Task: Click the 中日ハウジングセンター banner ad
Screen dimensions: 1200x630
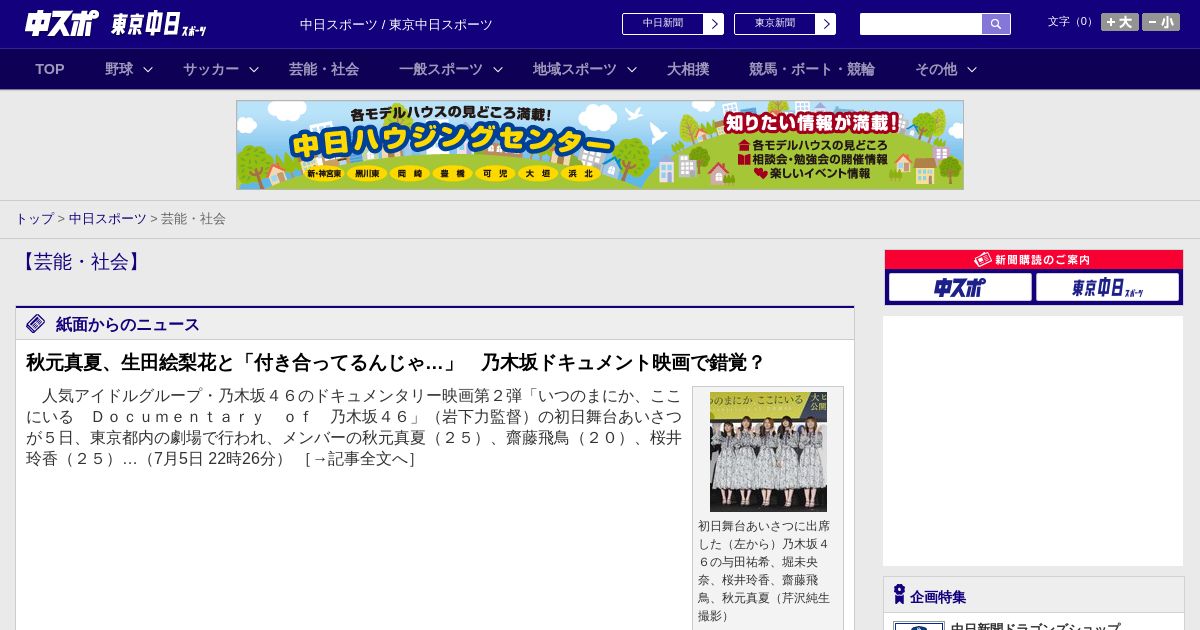Action: pyautogui.click(x=600, y=145)
